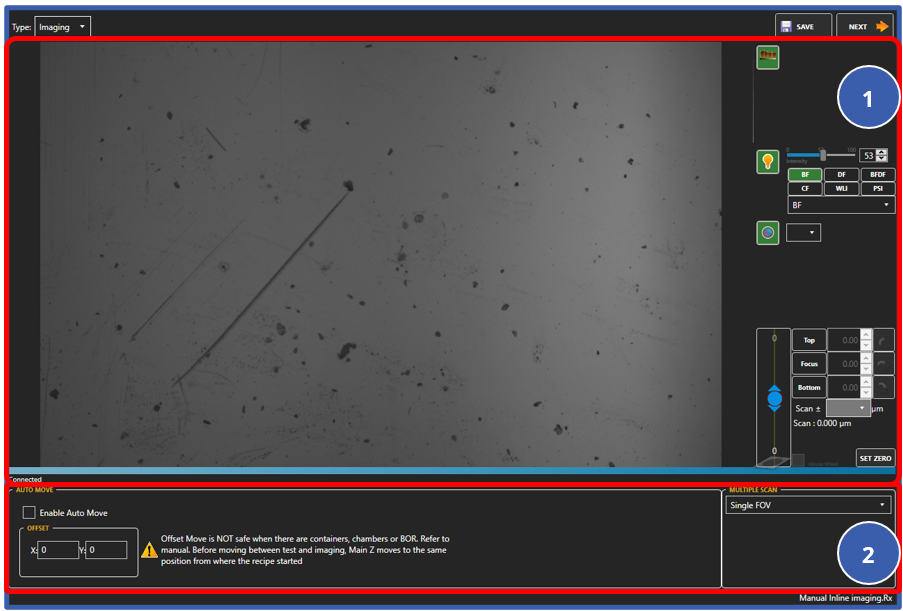The image size is (903, 611).
Task: Open the BF channel dropdown
Action: [x=841, y=205]
